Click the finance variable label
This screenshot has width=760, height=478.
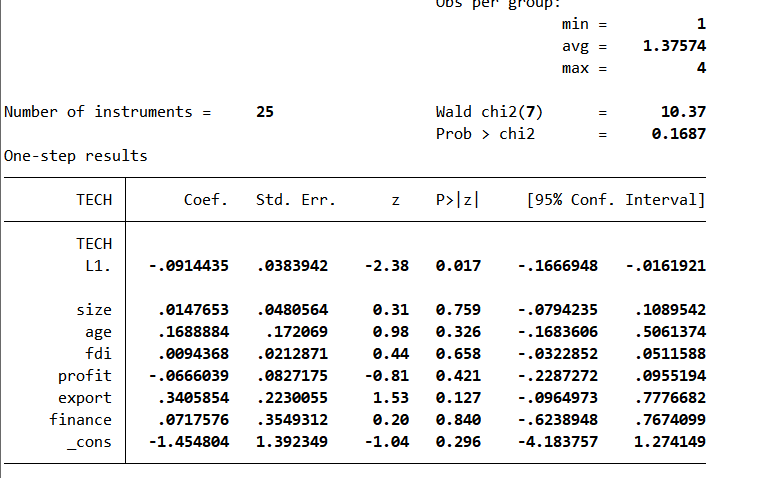[x=81, y=420]
